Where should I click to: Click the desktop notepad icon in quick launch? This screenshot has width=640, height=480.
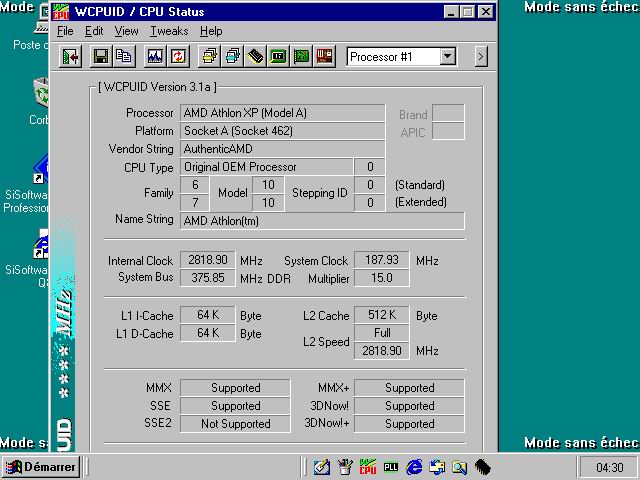point(322,467)
